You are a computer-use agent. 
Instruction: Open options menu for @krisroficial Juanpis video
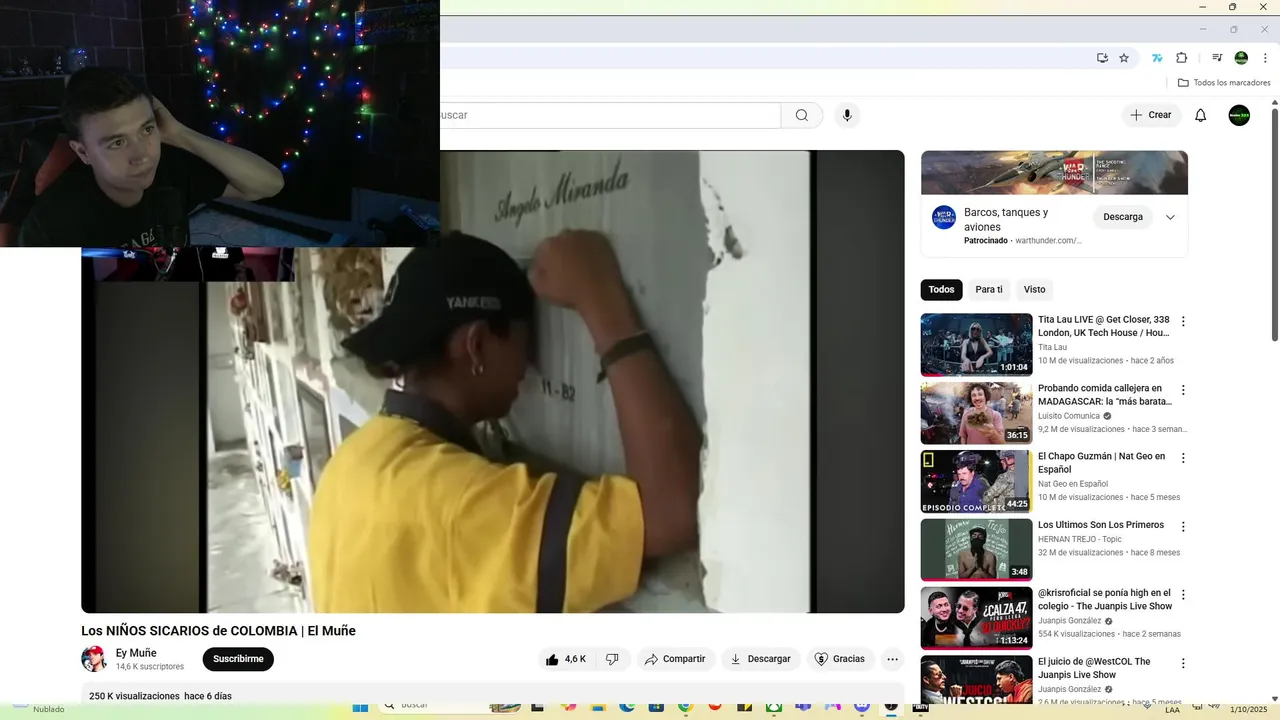click(x=1183, y=595)
